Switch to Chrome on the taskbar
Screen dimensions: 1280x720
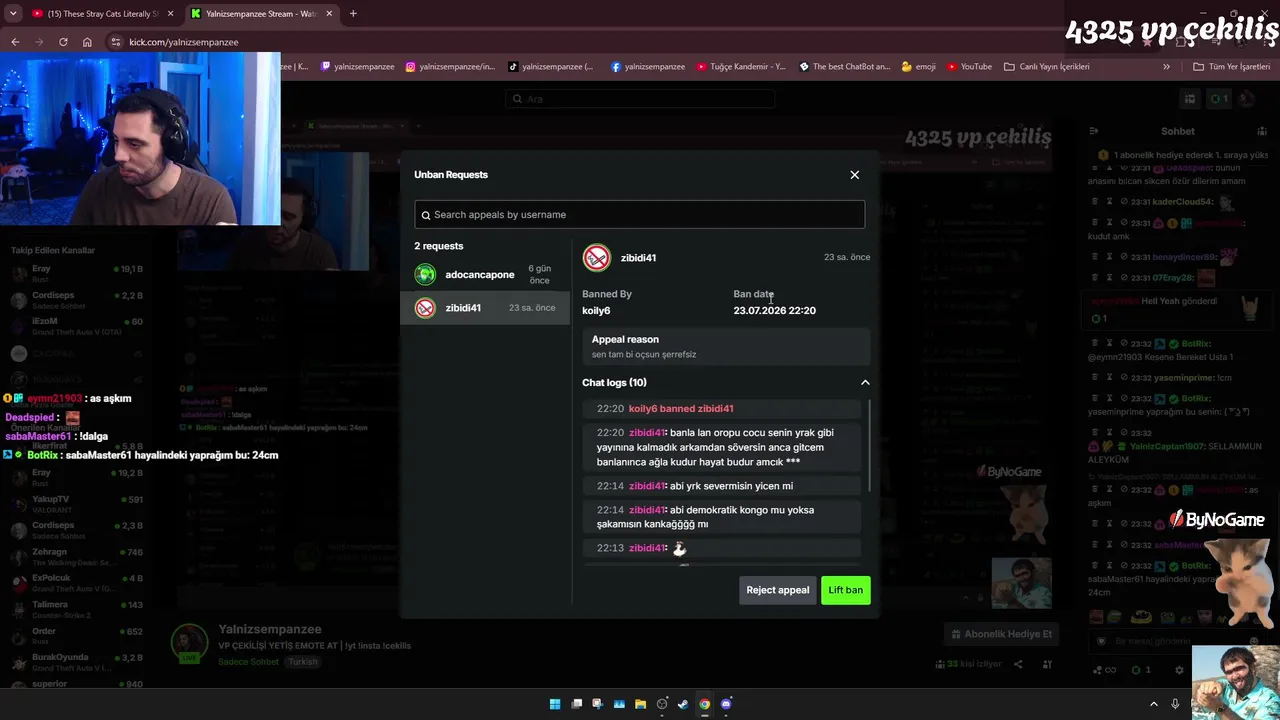point(705,704)
